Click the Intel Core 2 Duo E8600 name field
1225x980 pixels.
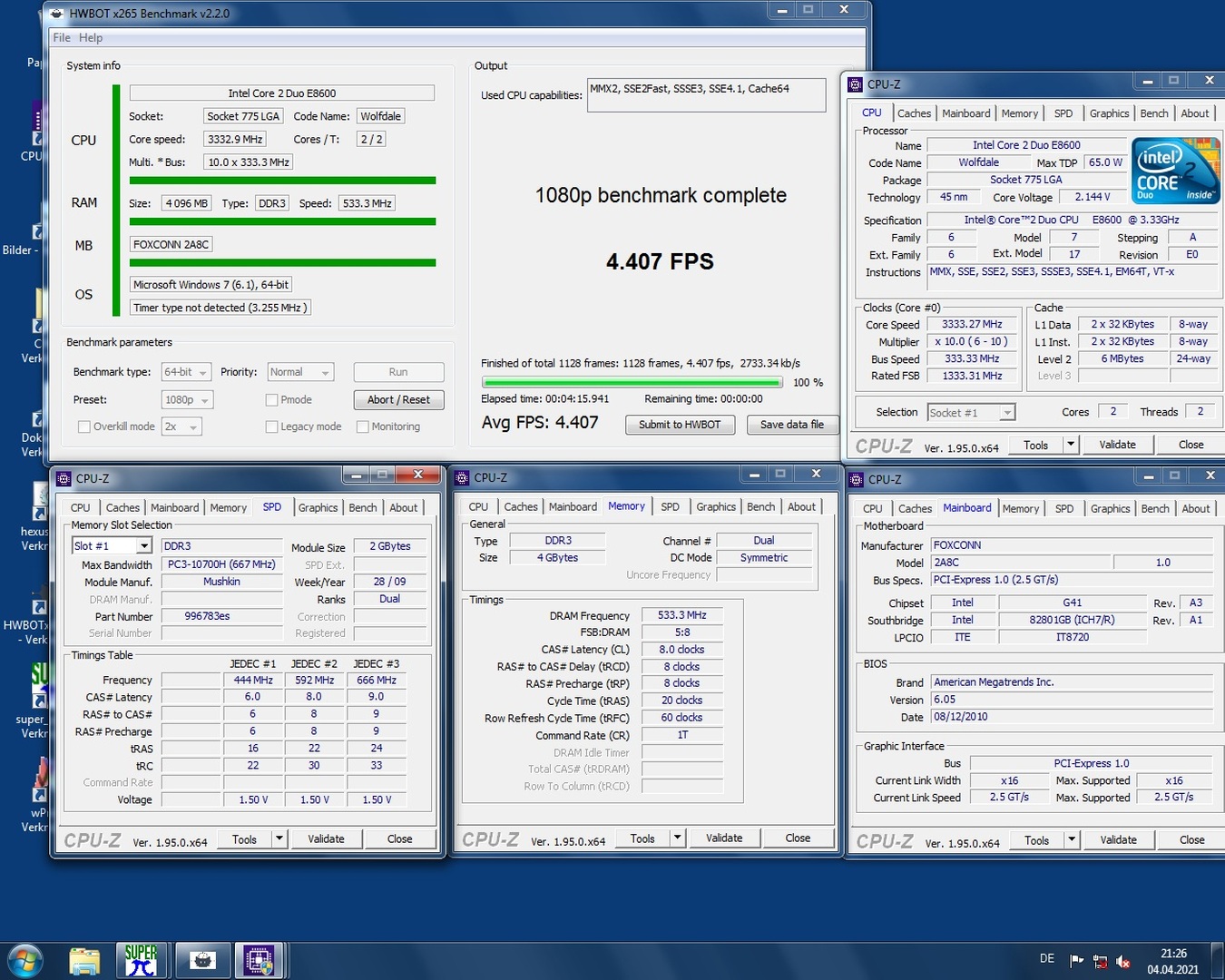pos(281,93)
